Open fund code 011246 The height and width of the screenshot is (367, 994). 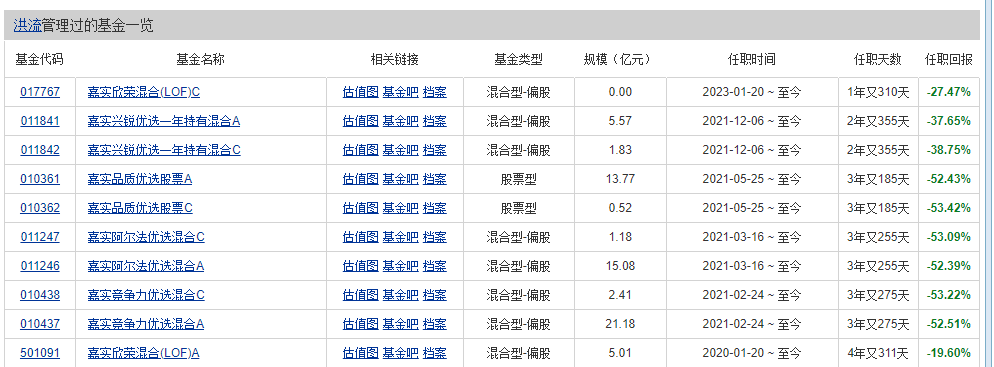[40, 266]
